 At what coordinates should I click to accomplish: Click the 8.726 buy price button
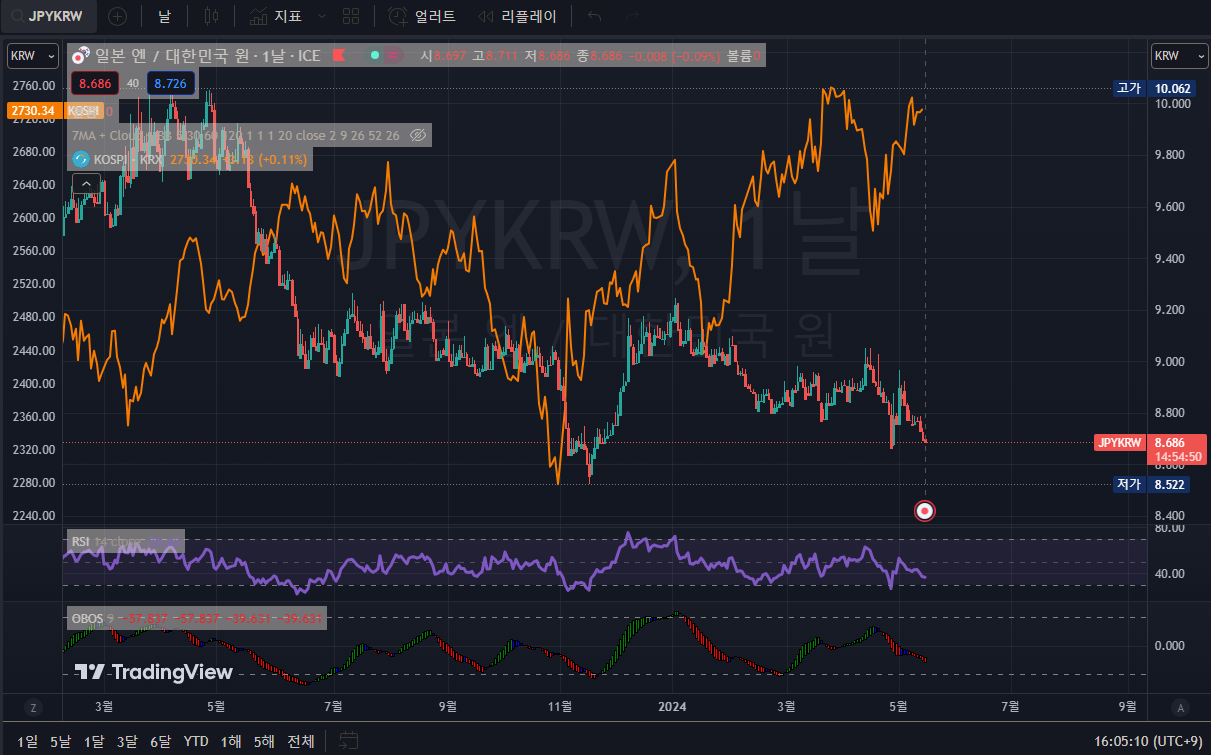(x=170, y=84)
